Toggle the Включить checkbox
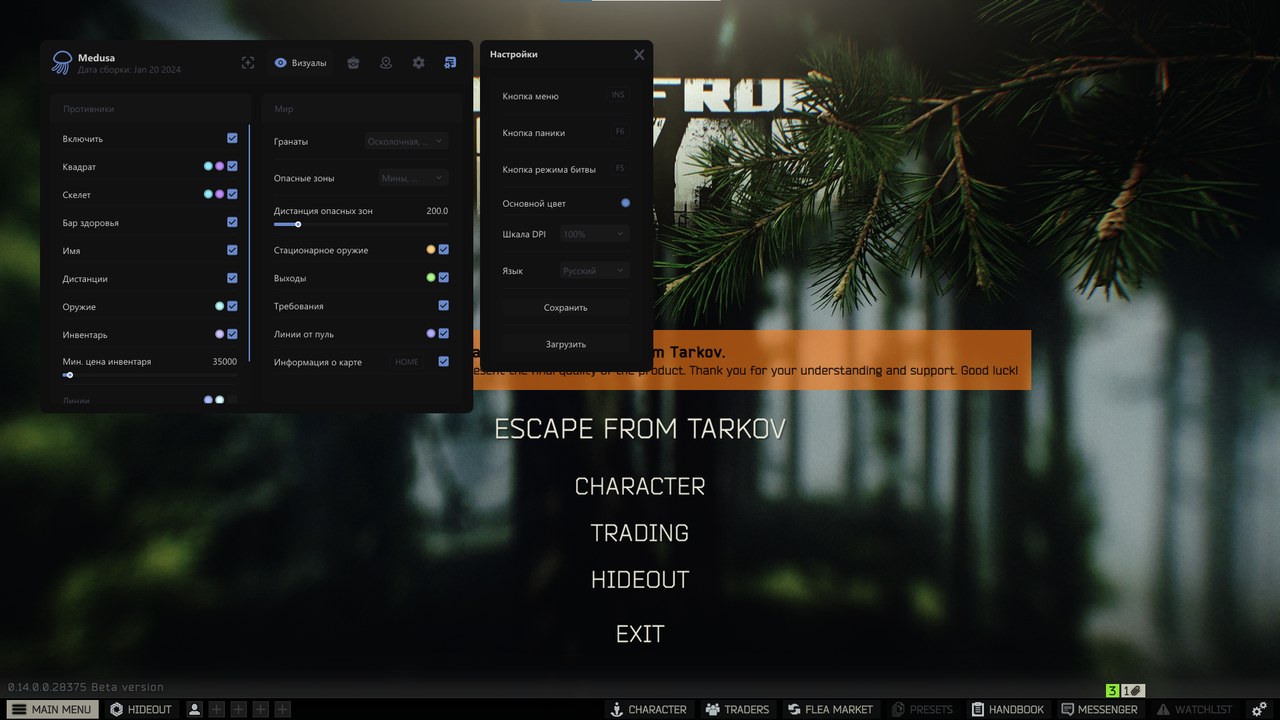 232,138
